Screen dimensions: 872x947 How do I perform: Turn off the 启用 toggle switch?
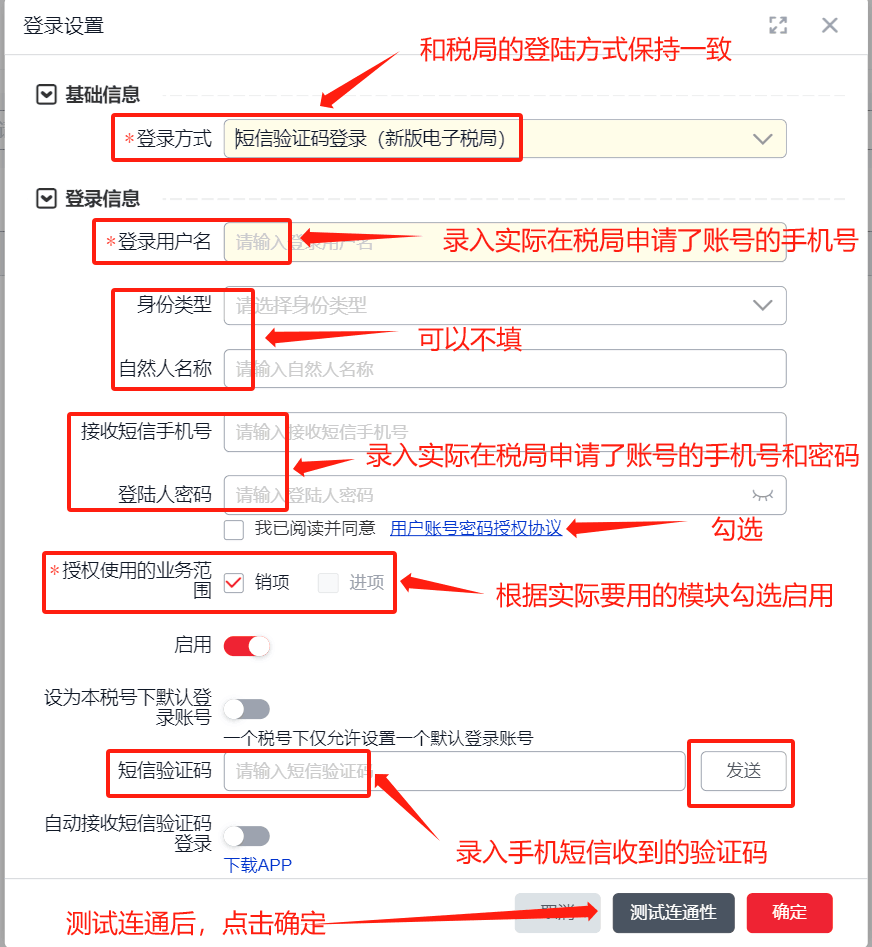246,646
